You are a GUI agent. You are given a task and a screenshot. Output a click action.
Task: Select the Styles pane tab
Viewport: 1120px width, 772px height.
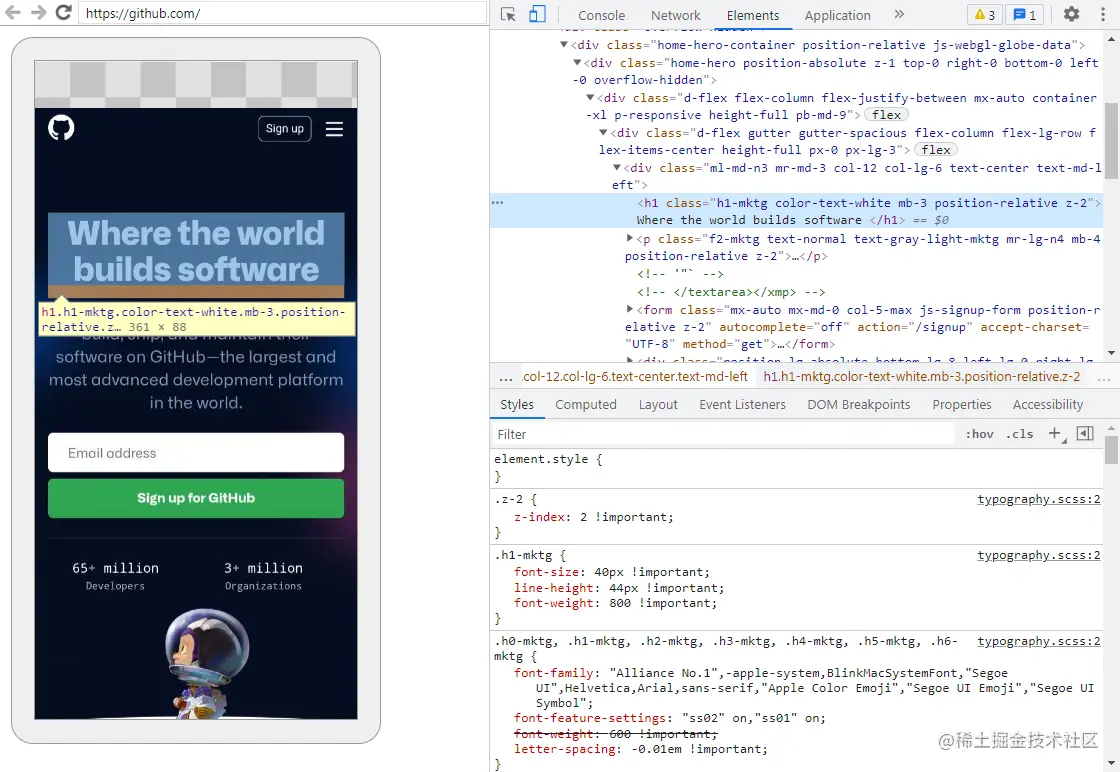(516, 404)
